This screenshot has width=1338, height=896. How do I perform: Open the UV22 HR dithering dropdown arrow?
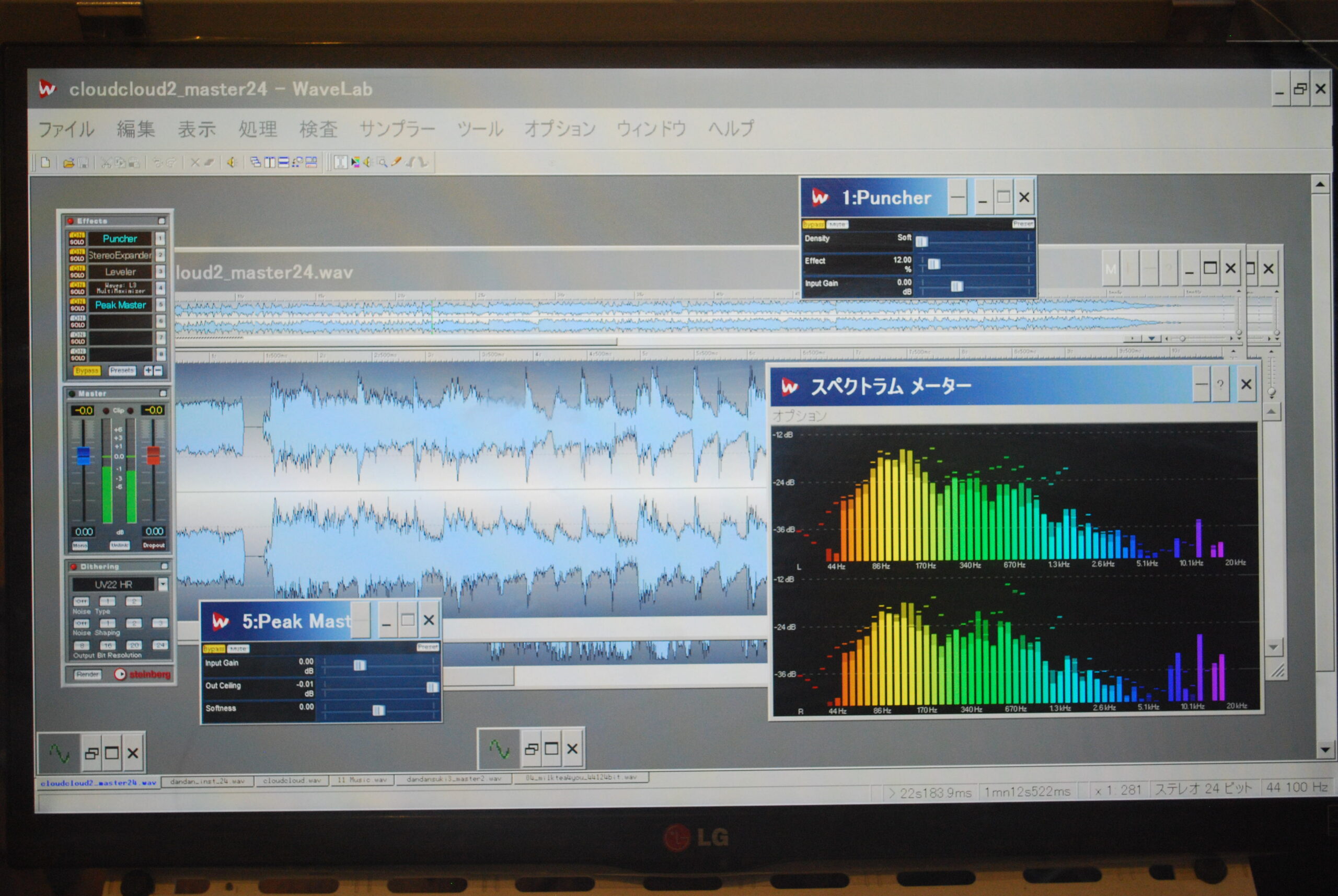[x=164, y=584]
